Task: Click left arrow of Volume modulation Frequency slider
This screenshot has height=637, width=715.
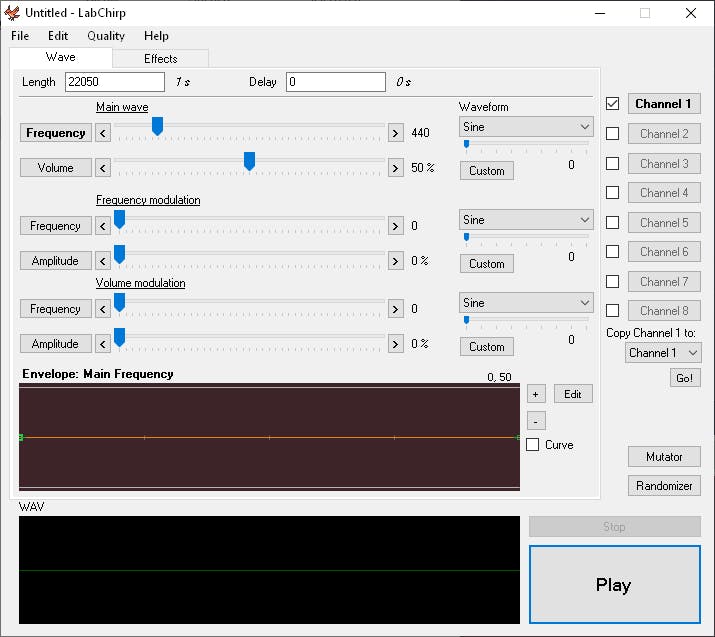Action: [103, 309]
